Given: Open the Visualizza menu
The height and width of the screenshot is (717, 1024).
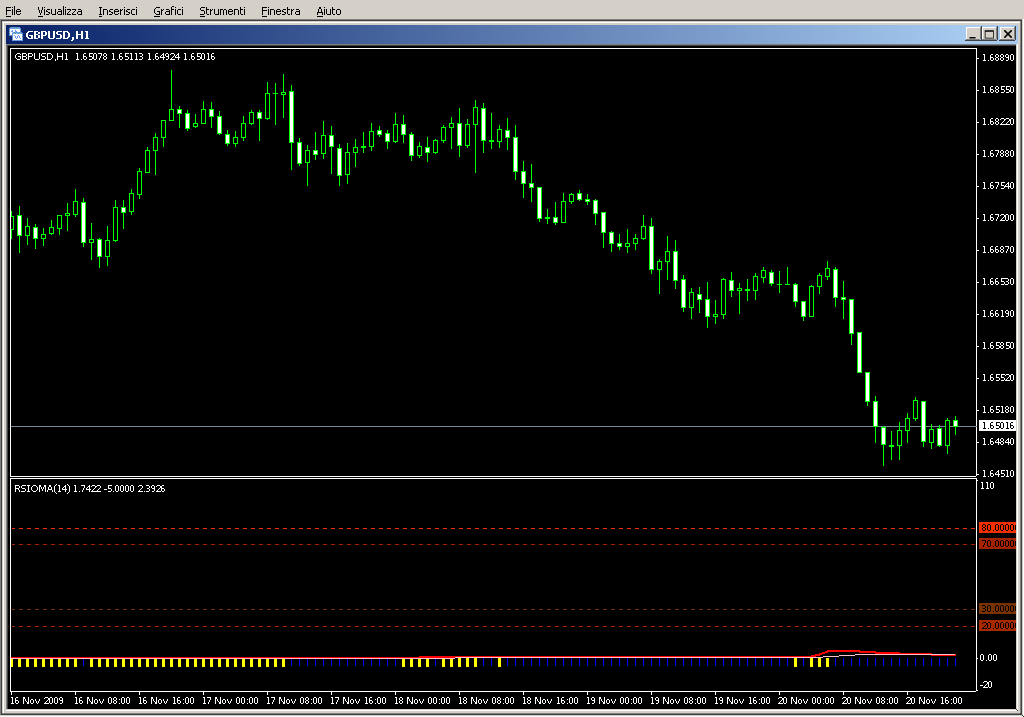Looking at the screenshot, I should (x=59, y=11).
